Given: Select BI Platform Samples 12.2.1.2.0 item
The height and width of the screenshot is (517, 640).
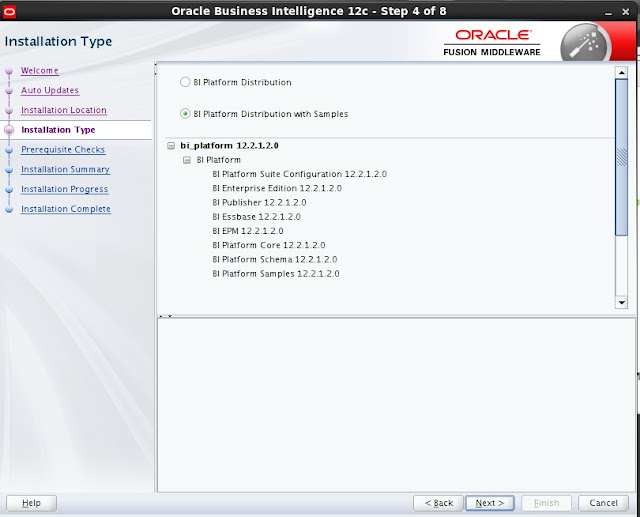Looking at the screenshot, I should tap(276, 274).
